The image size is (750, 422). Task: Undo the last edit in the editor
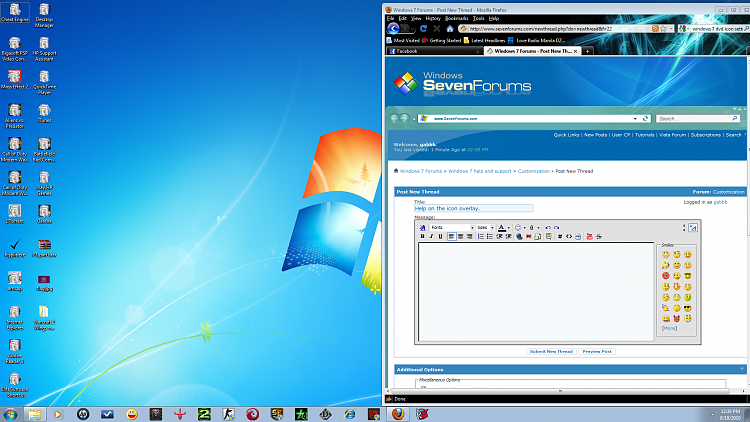click(x=548, y=228)
